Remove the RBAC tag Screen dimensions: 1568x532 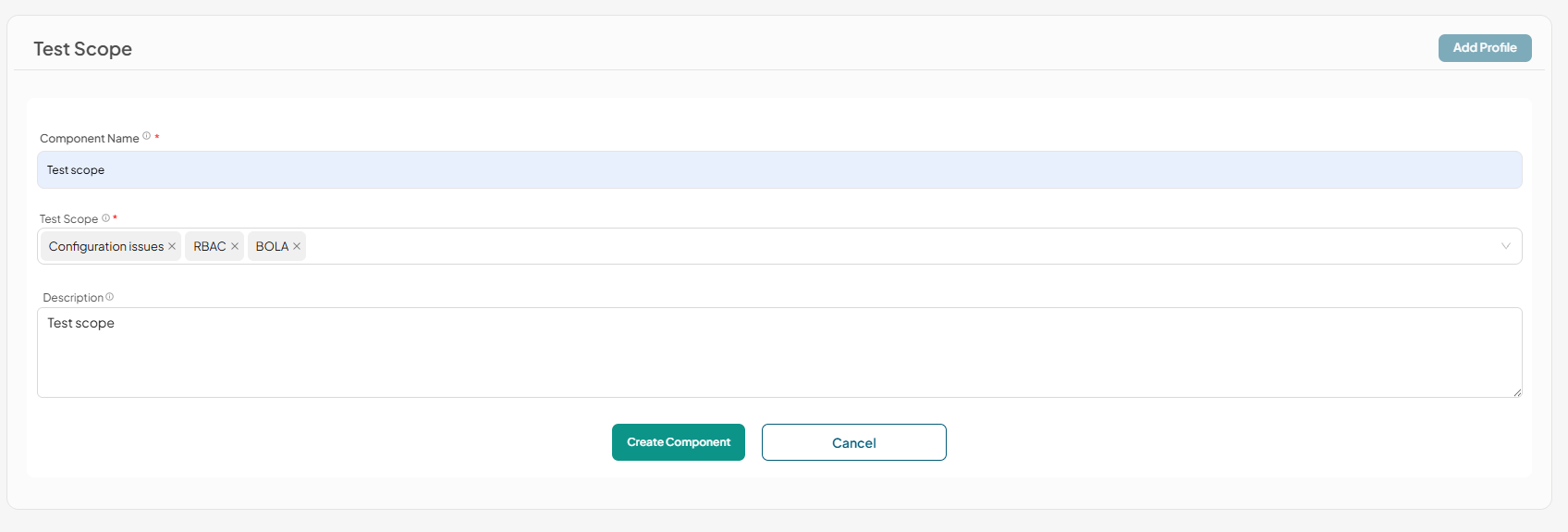coord(235,246)
